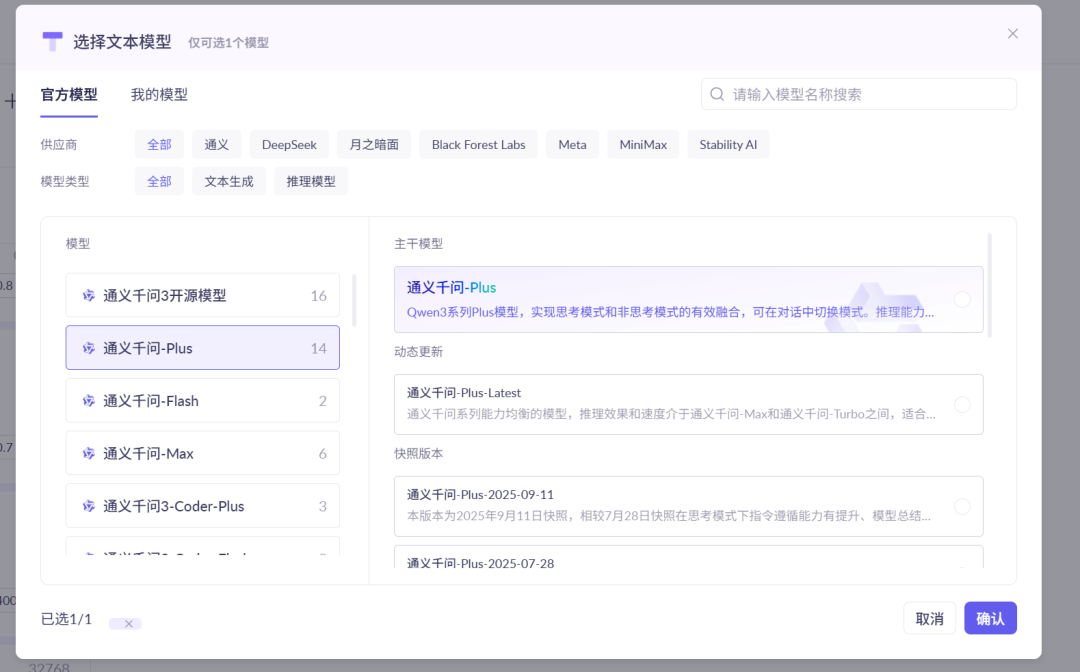Filter providers by 月之暗面
The height and width of the screenshot is (672, 1080).
pyautogui.click(x=371, y=144)
